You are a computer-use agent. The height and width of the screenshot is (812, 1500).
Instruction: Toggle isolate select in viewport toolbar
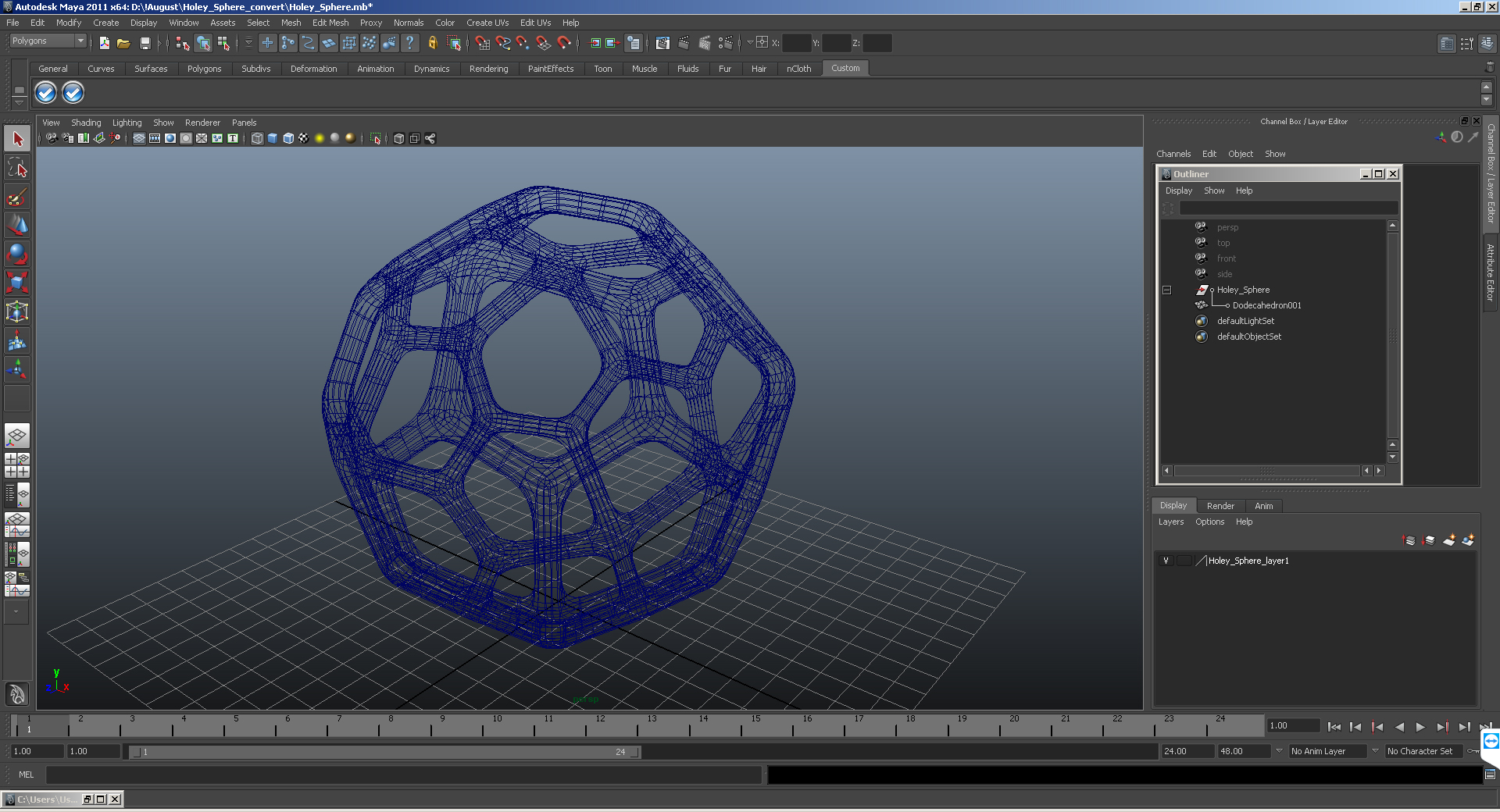click(x=376, y=138)
